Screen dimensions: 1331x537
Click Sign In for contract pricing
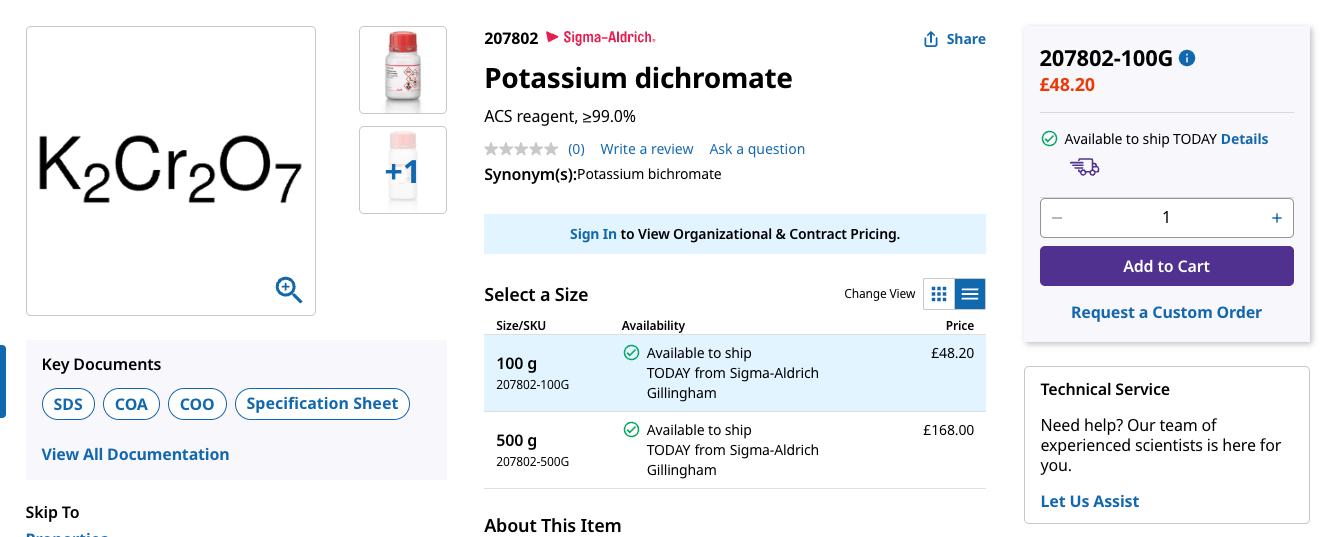(593, 234)
